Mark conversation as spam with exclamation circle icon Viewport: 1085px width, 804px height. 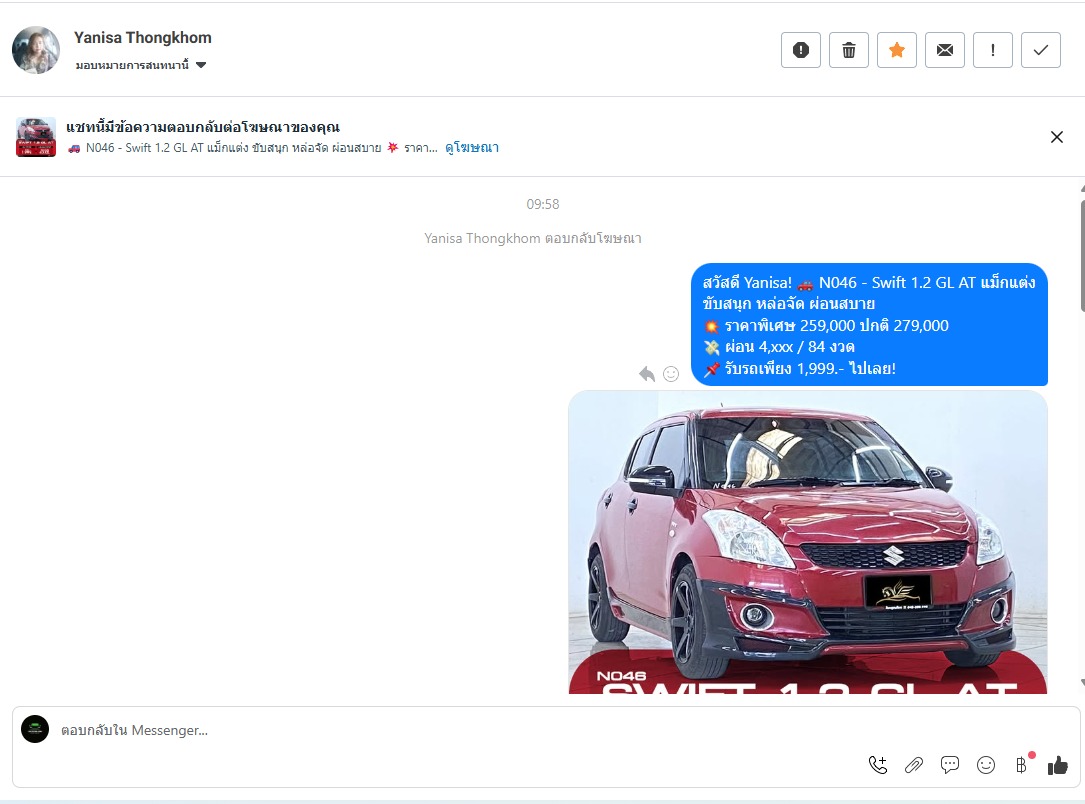tap(801, 50)
